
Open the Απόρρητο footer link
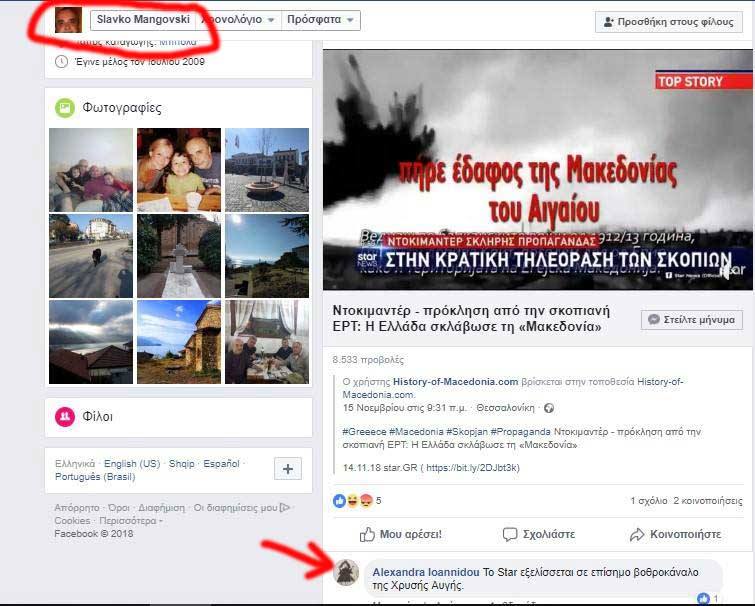[x=77, y=508]
